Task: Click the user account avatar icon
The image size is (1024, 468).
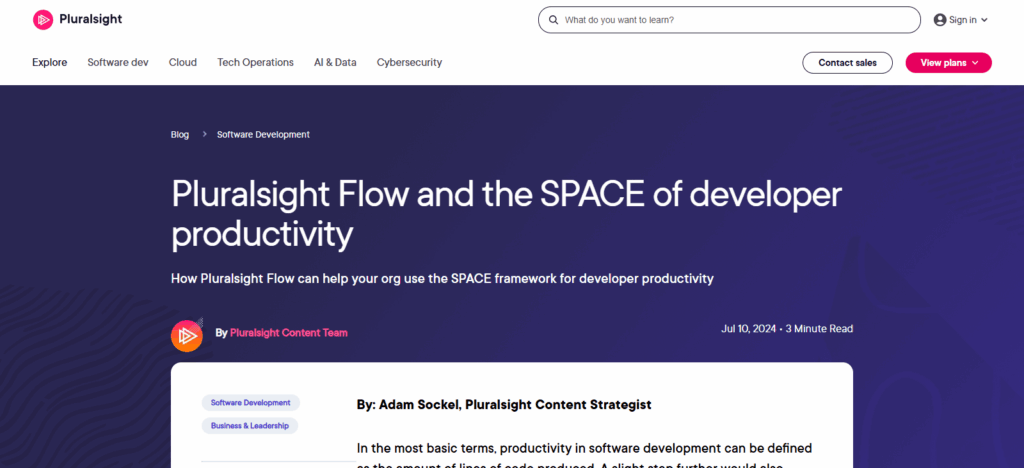Action: [939, 20]
